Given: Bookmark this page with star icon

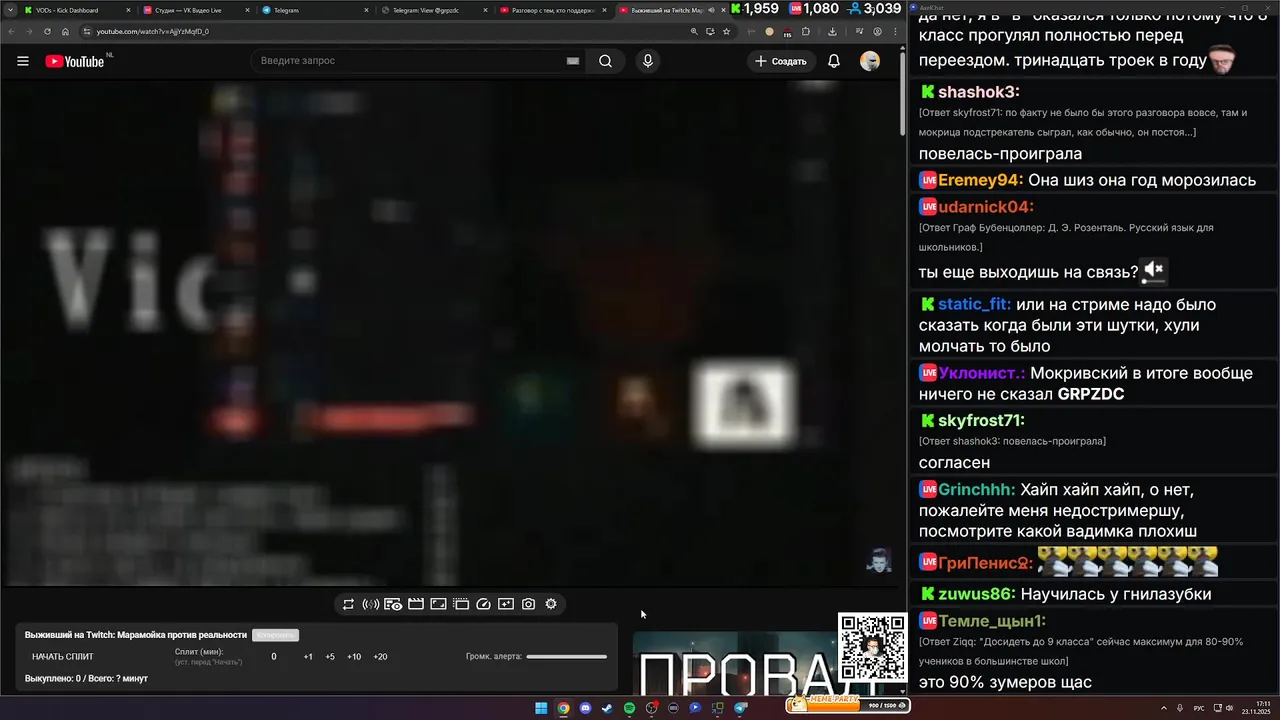Looking at the screenshot, I should coord(727,31).
